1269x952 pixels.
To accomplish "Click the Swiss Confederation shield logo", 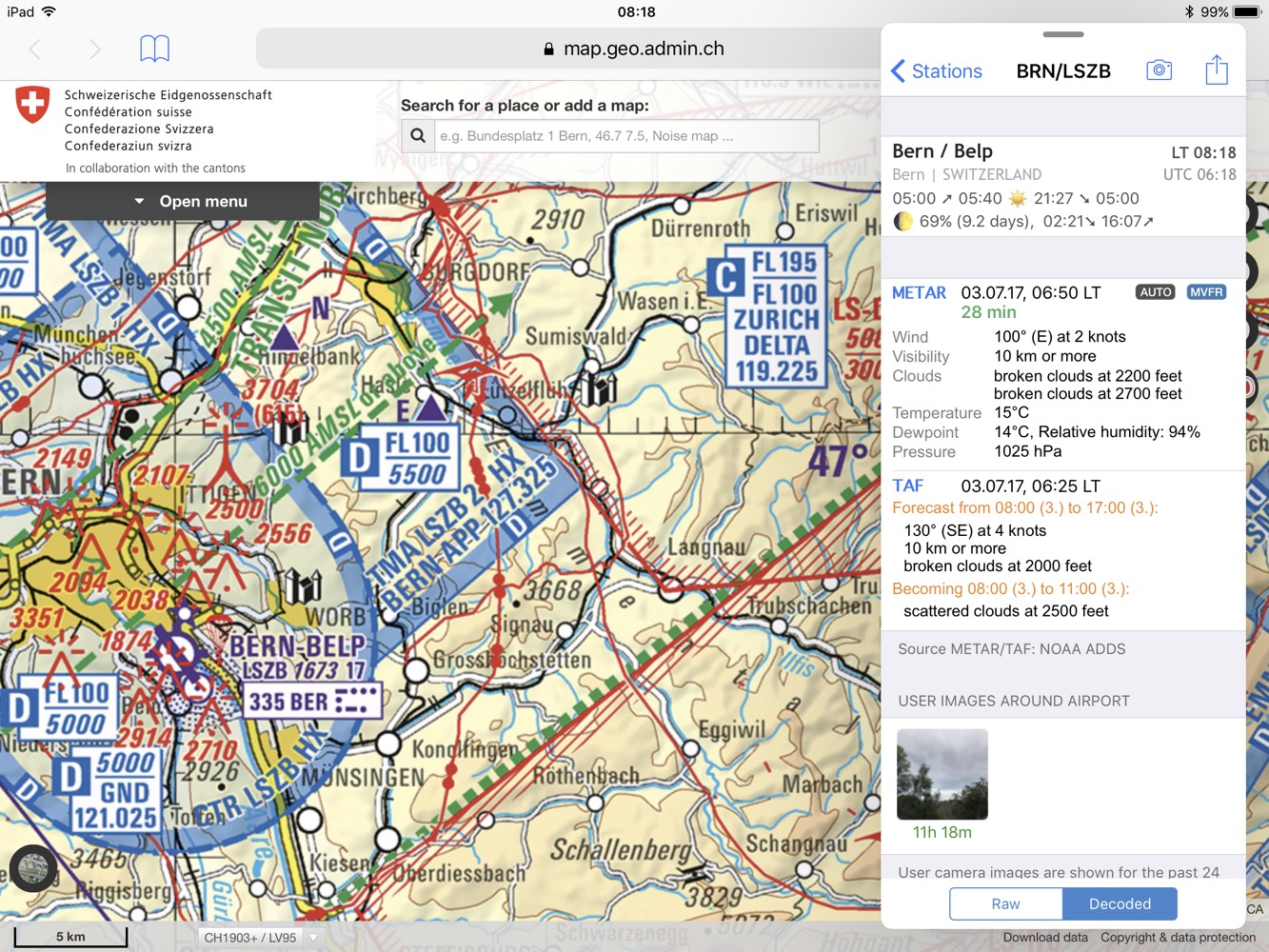I will coord(33,104).
